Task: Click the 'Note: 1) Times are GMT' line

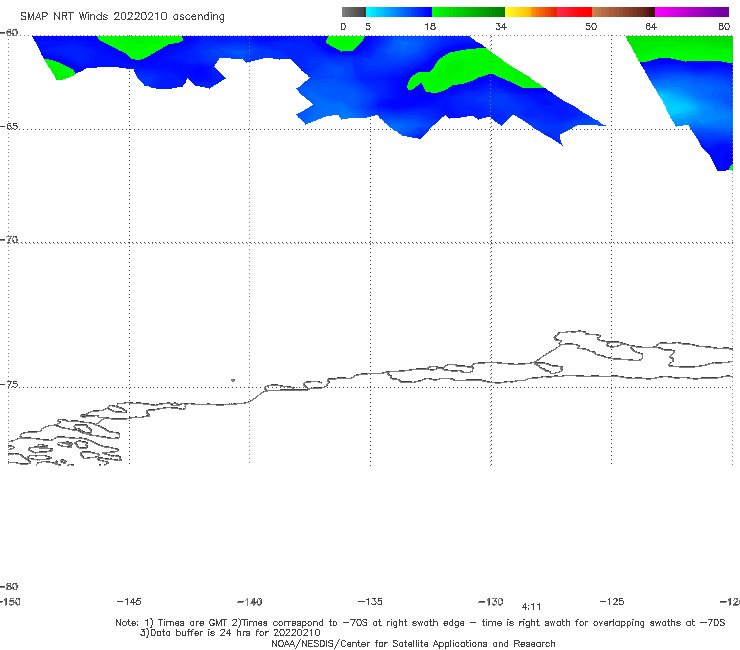Action: [x=420, y=623]
